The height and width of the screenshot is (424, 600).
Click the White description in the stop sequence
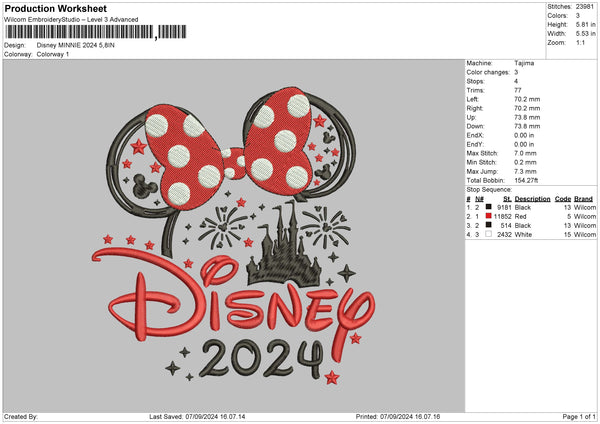[523, 235]
